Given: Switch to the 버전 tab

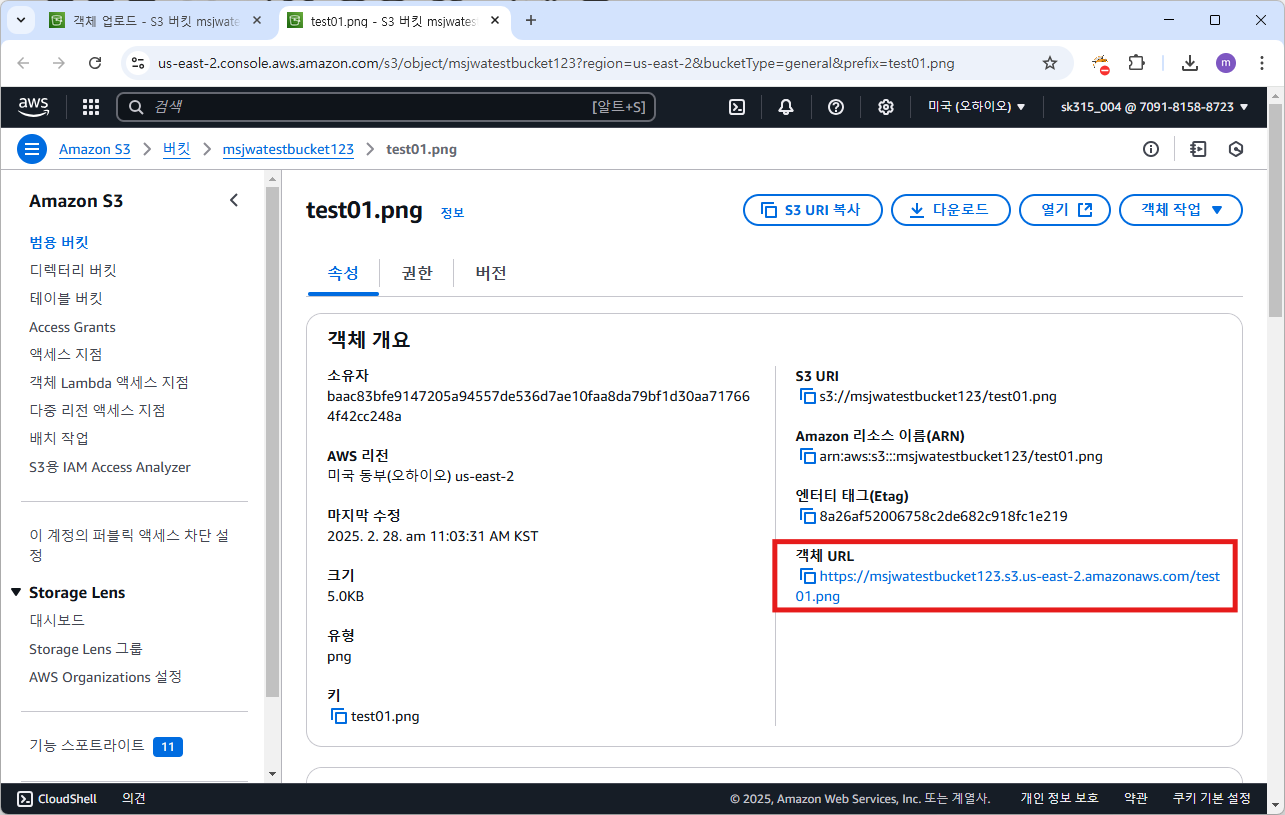Looking at the screenshot, I should coord(491,273).
